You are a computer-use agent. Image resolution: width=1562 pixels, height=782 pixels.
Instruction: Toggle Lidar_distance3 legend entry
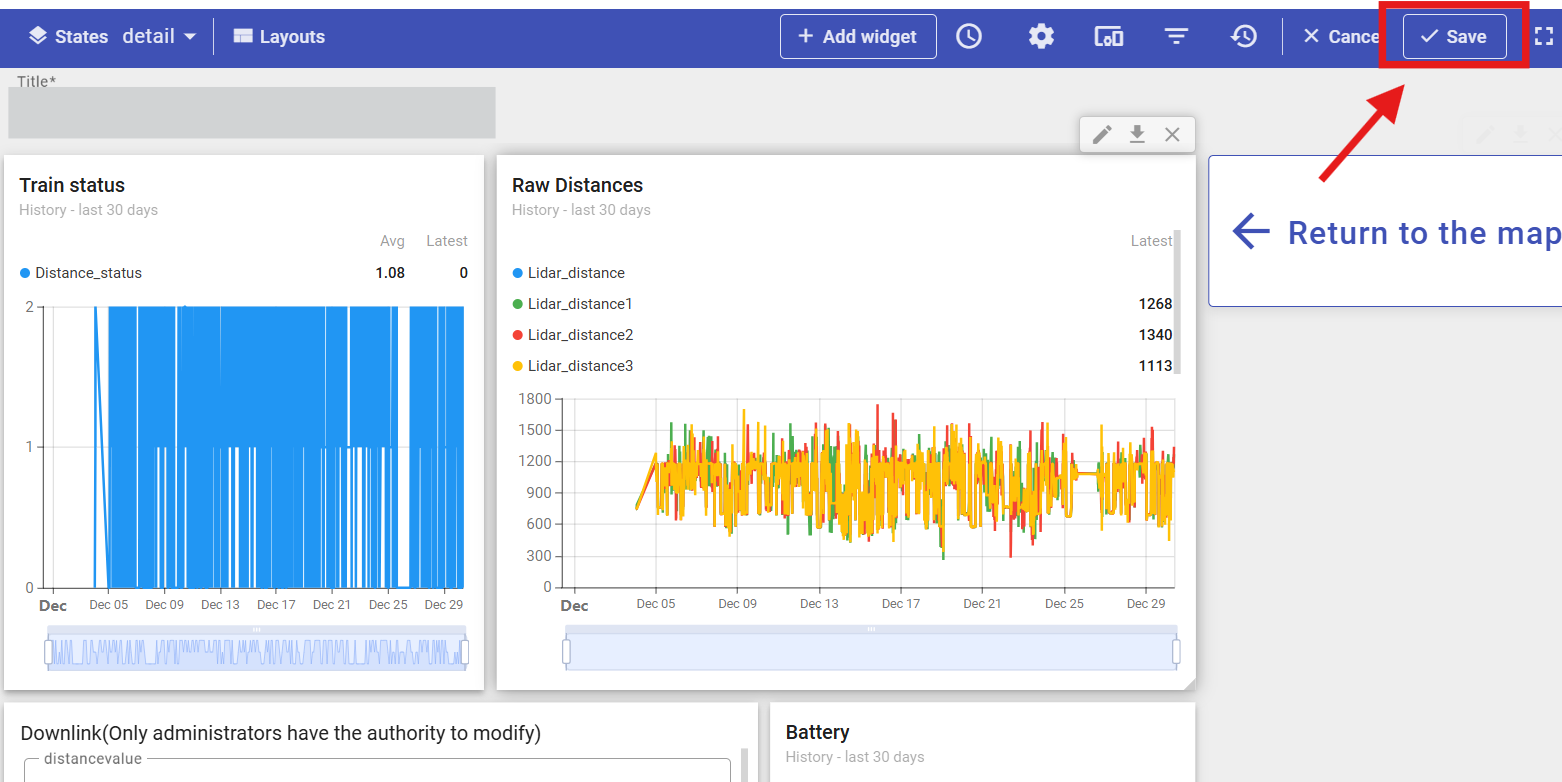pos(579,366)
